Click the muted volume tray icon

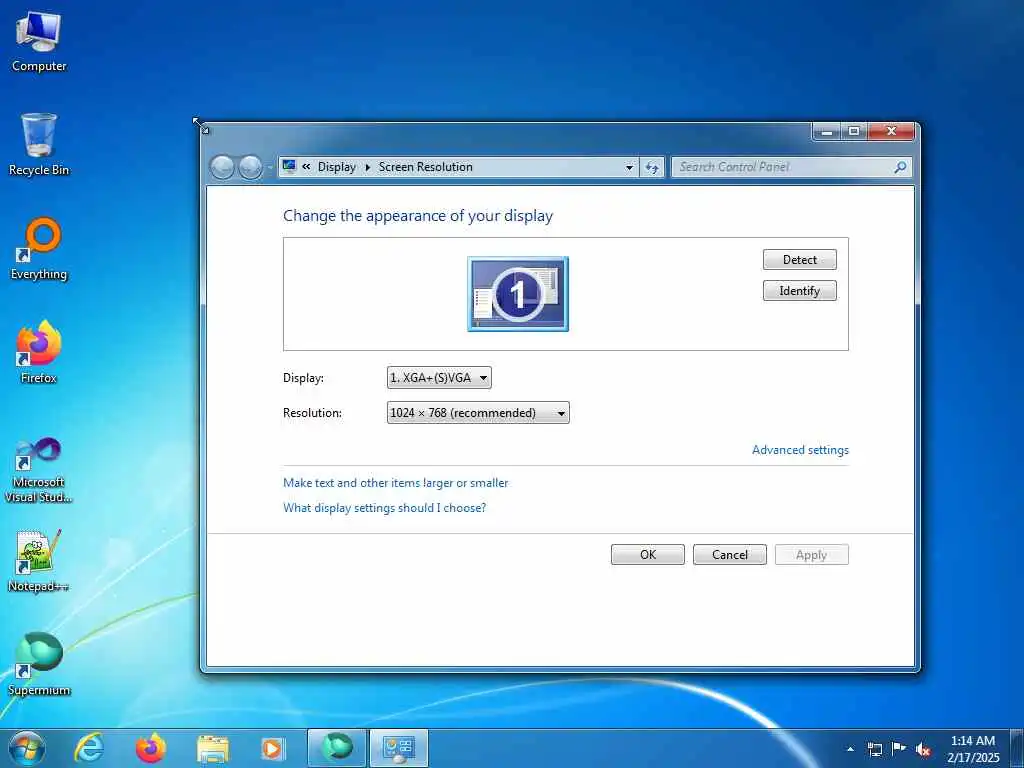click(x=923, y=749)
